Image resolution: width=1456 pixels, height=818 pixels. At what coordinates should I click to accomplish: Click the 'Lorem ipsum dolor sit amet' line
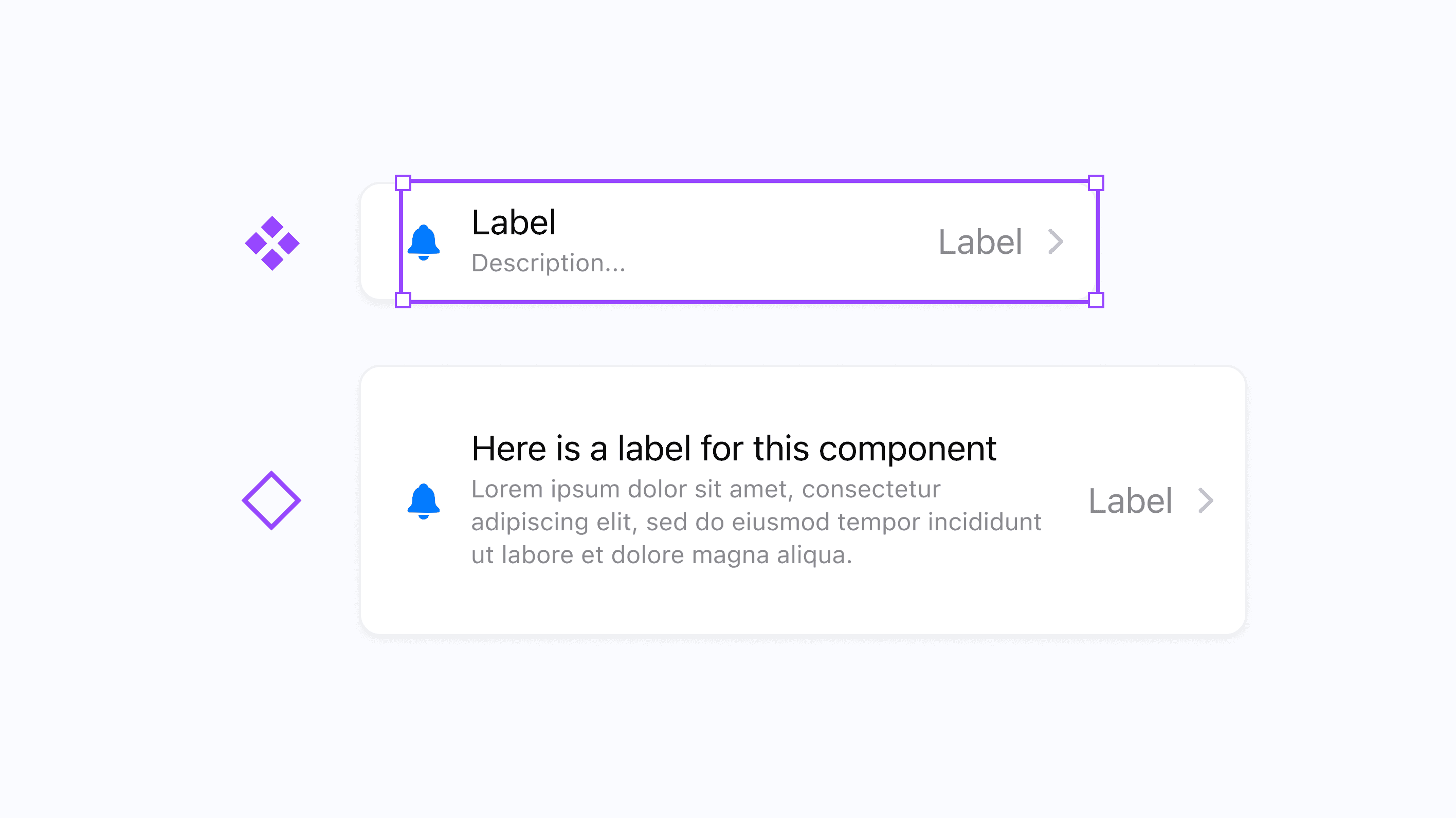point(706,489)
